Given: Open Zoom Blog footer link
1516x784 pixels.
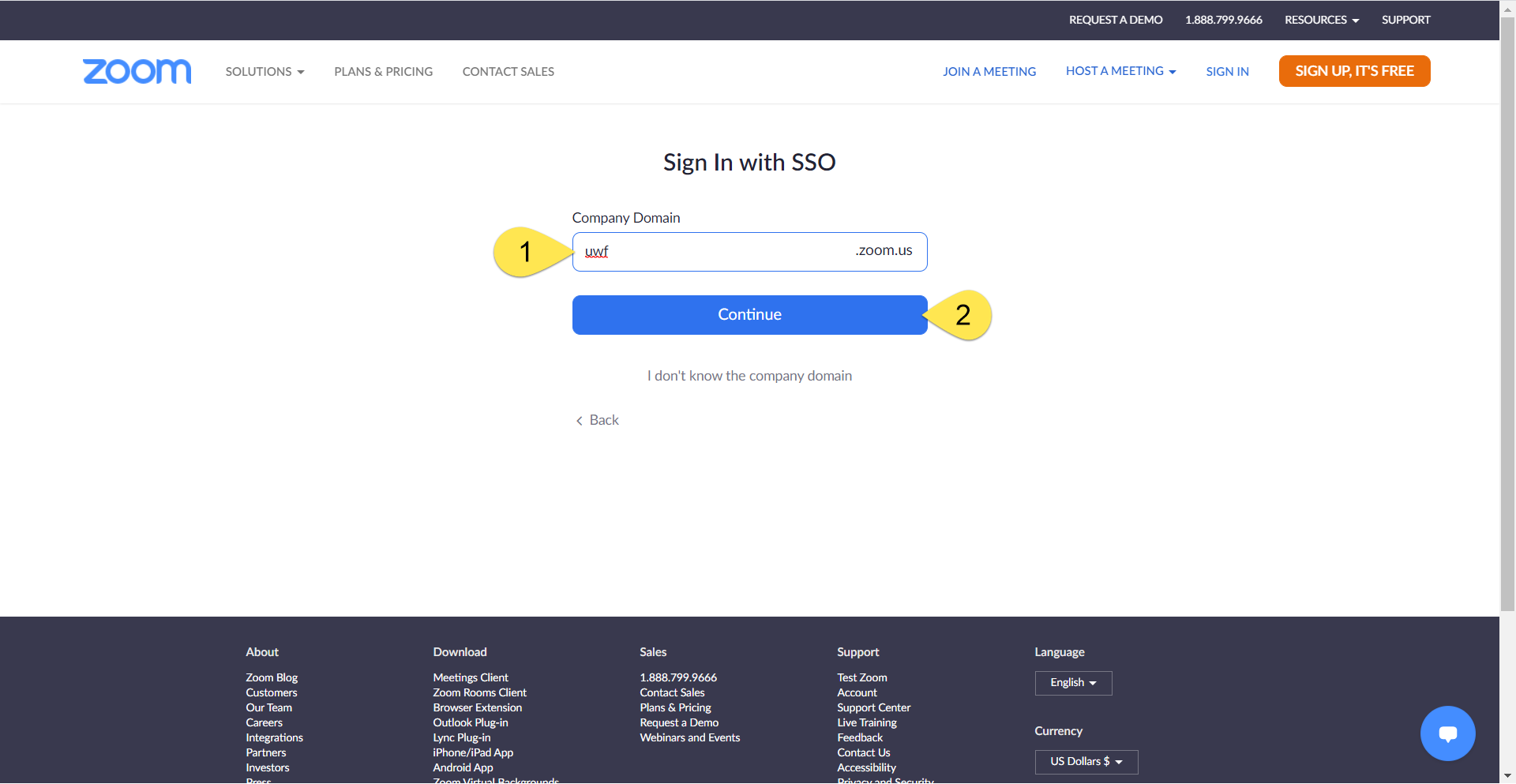Looking at the screenshot, I should tap(272, 677).
